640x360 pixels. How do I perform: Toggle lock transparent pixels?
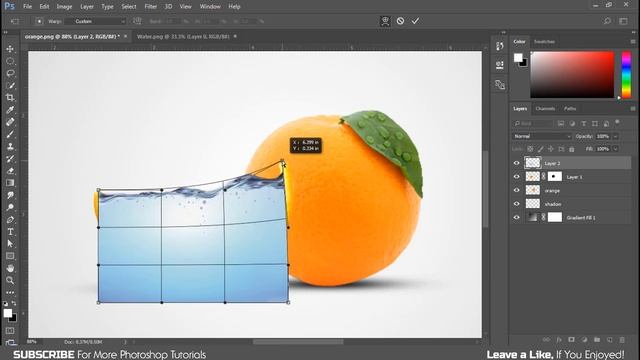point(530,149)
